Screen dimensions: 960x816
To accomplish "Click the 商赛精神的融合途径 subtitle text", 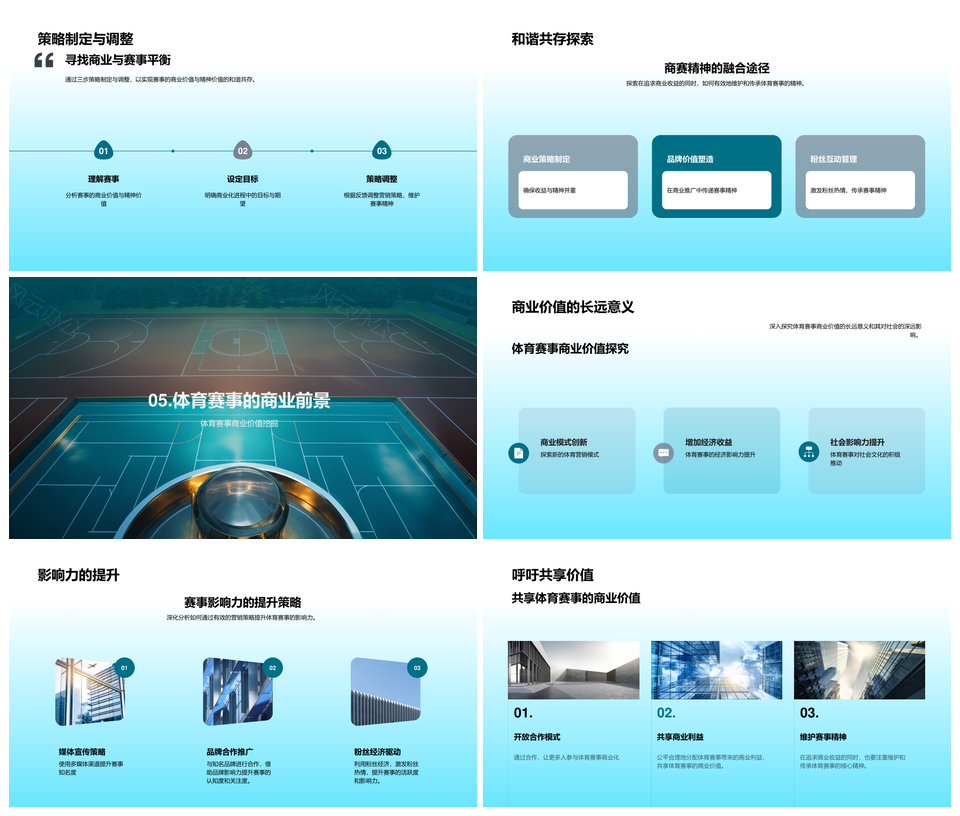I will [x=716, y=68].
